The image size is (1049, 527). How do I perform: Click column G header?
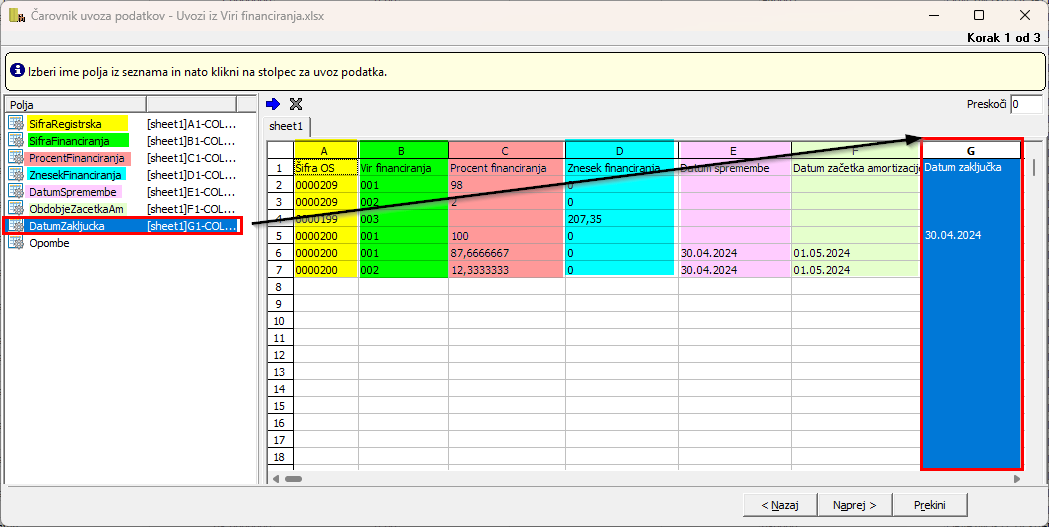971,151
